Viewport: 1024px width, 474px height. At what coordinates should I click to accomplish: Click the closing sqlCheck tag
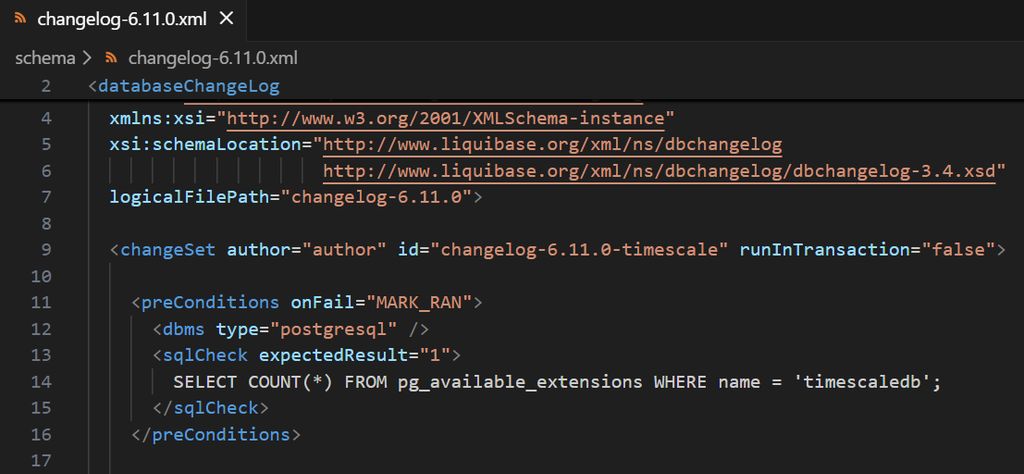(211, 408)
